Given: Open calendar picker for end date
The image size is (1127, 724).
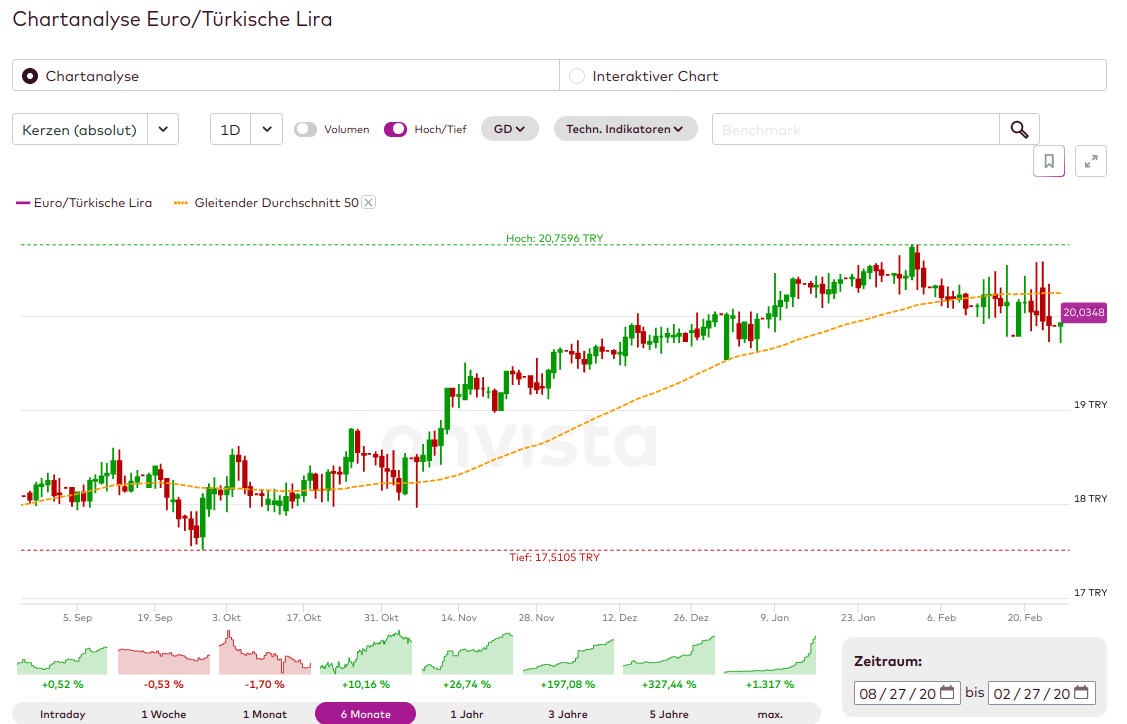Looking at the screenshot, I should [1082, 693].
